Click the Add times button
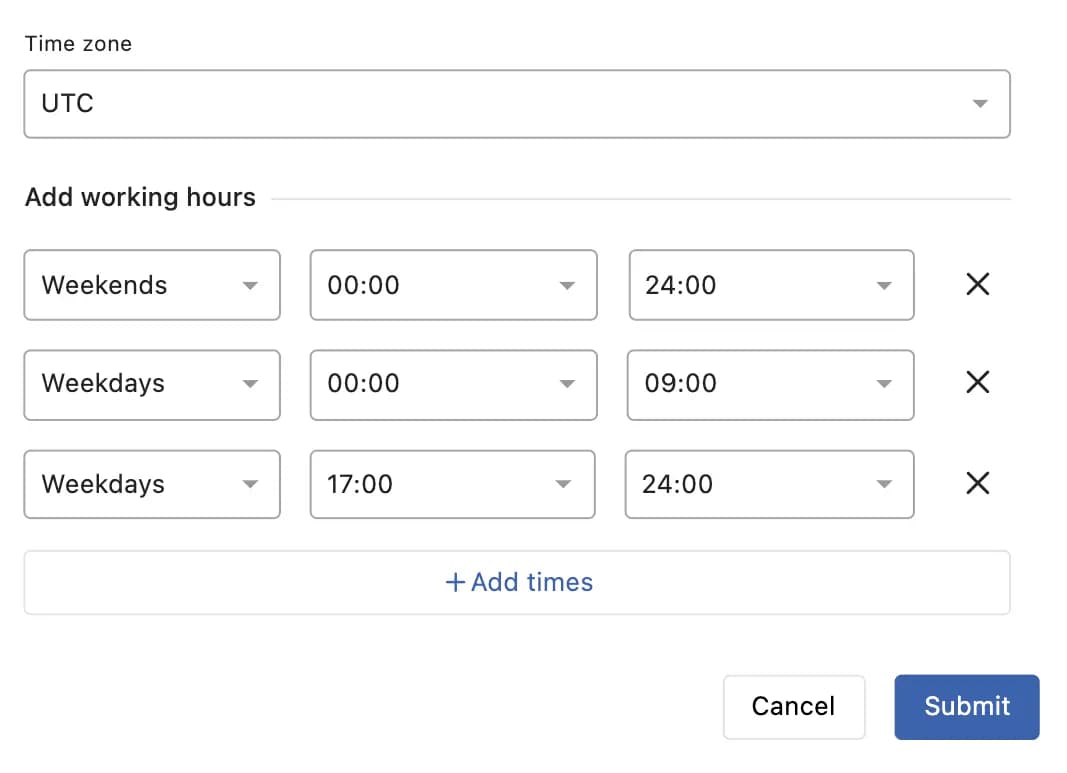The image size is (1067, 773). (516, 582)
